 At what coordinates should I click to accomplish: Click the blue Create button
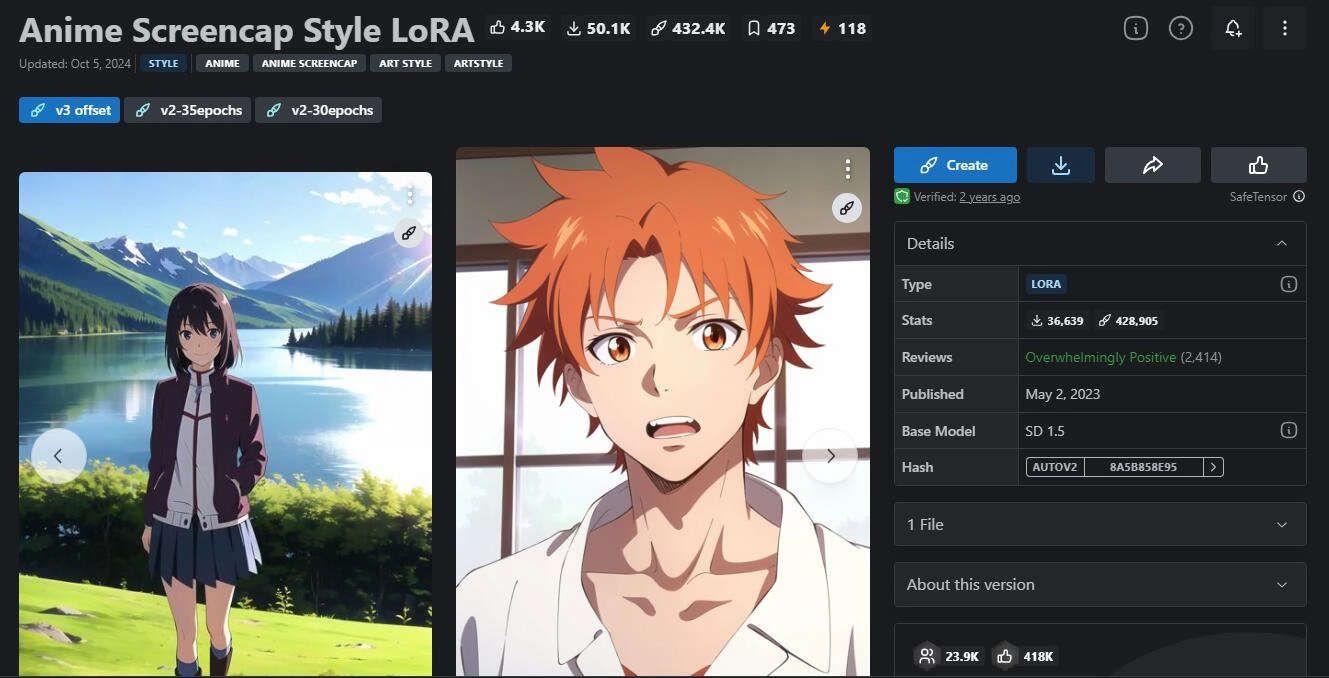(954, 165)
